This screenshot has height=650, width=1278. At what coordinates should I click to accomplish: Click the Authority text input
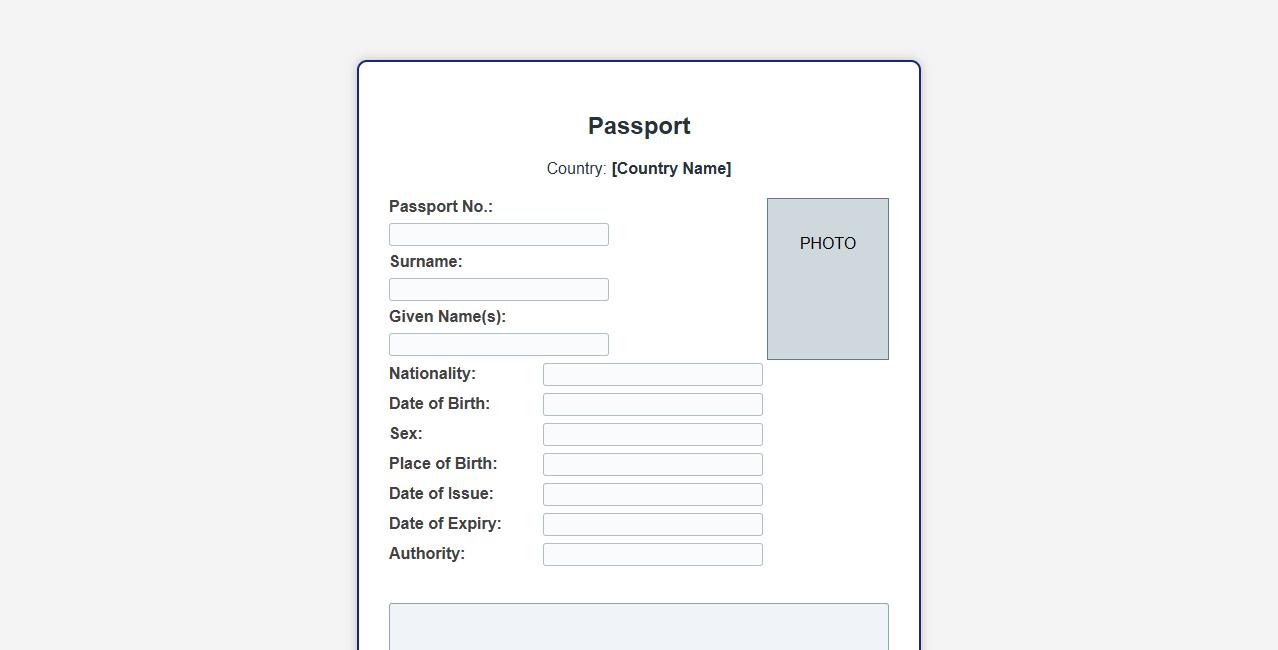click(652, 554)
